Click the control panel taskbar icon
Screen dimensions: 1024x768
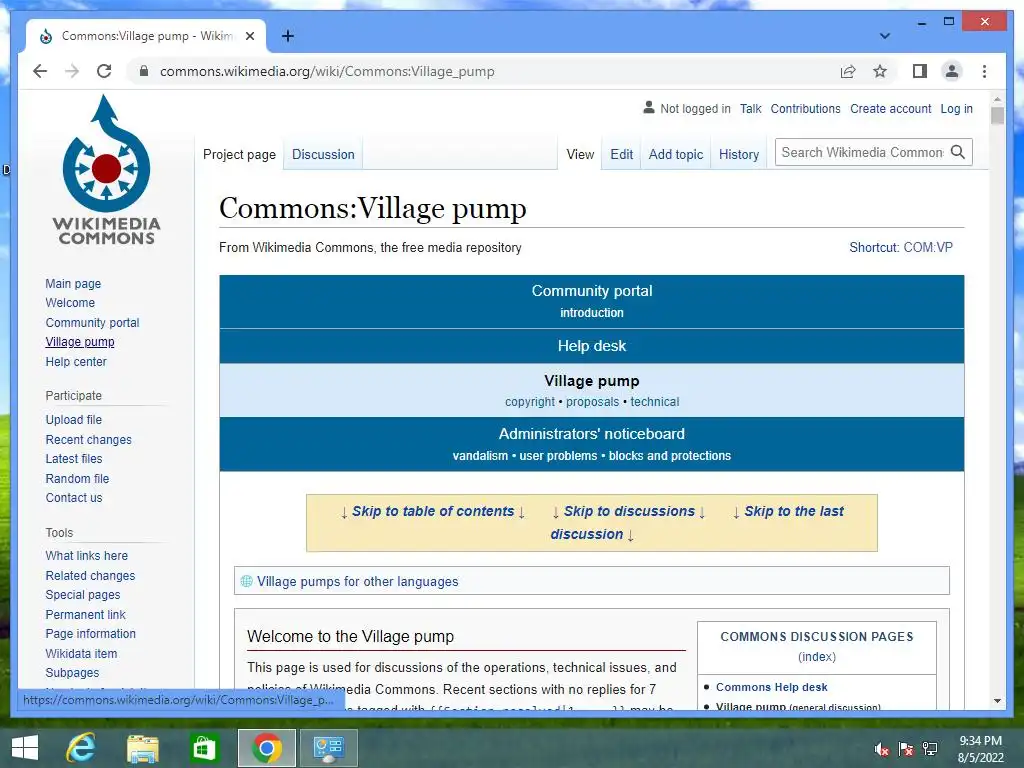coord(328,748)
